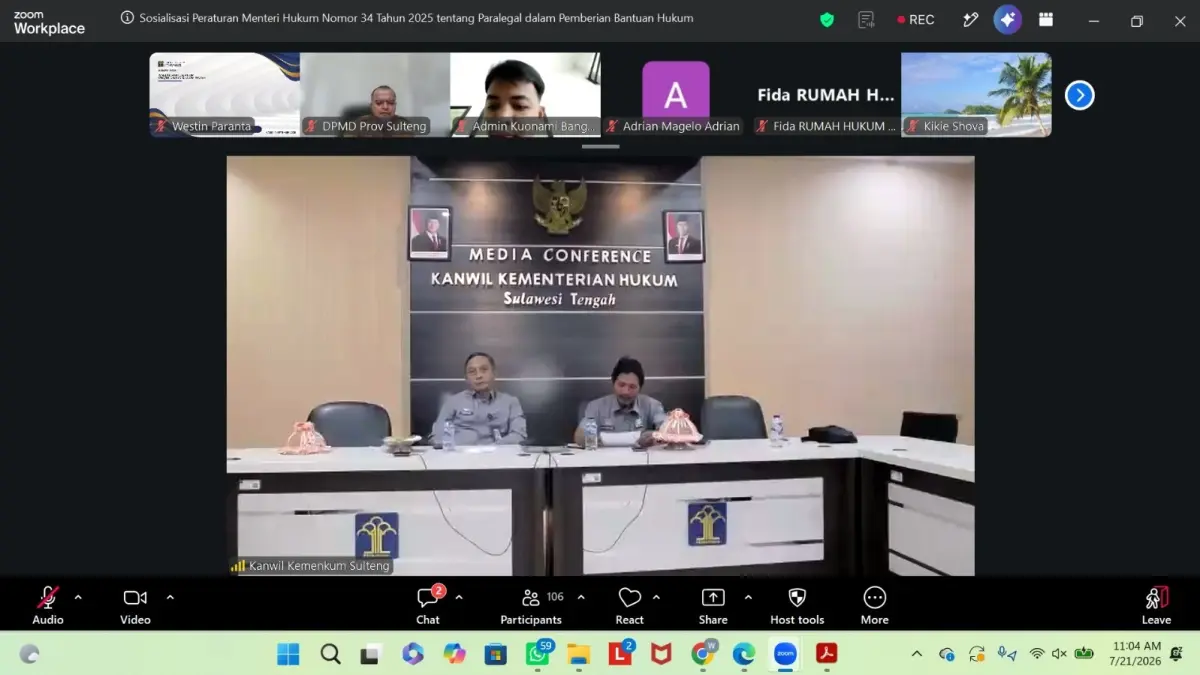Click the microphone in-use tray icon

point(1007,654)
